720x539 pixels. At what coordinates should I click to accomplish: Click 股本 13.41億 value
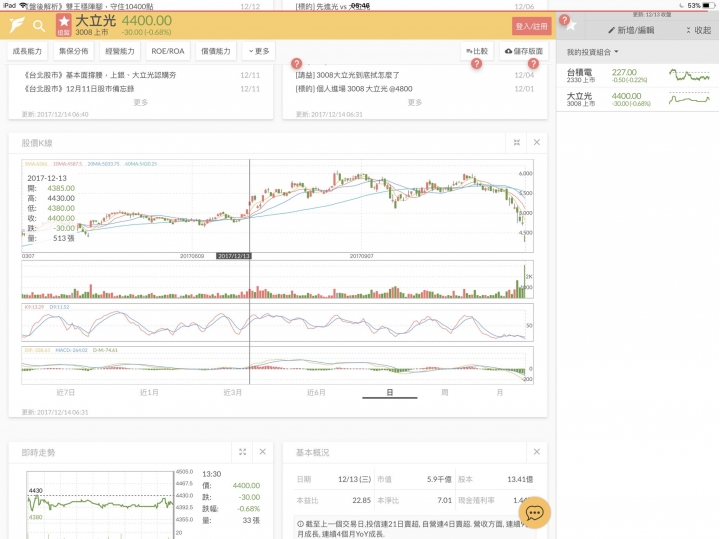(520, 479)
